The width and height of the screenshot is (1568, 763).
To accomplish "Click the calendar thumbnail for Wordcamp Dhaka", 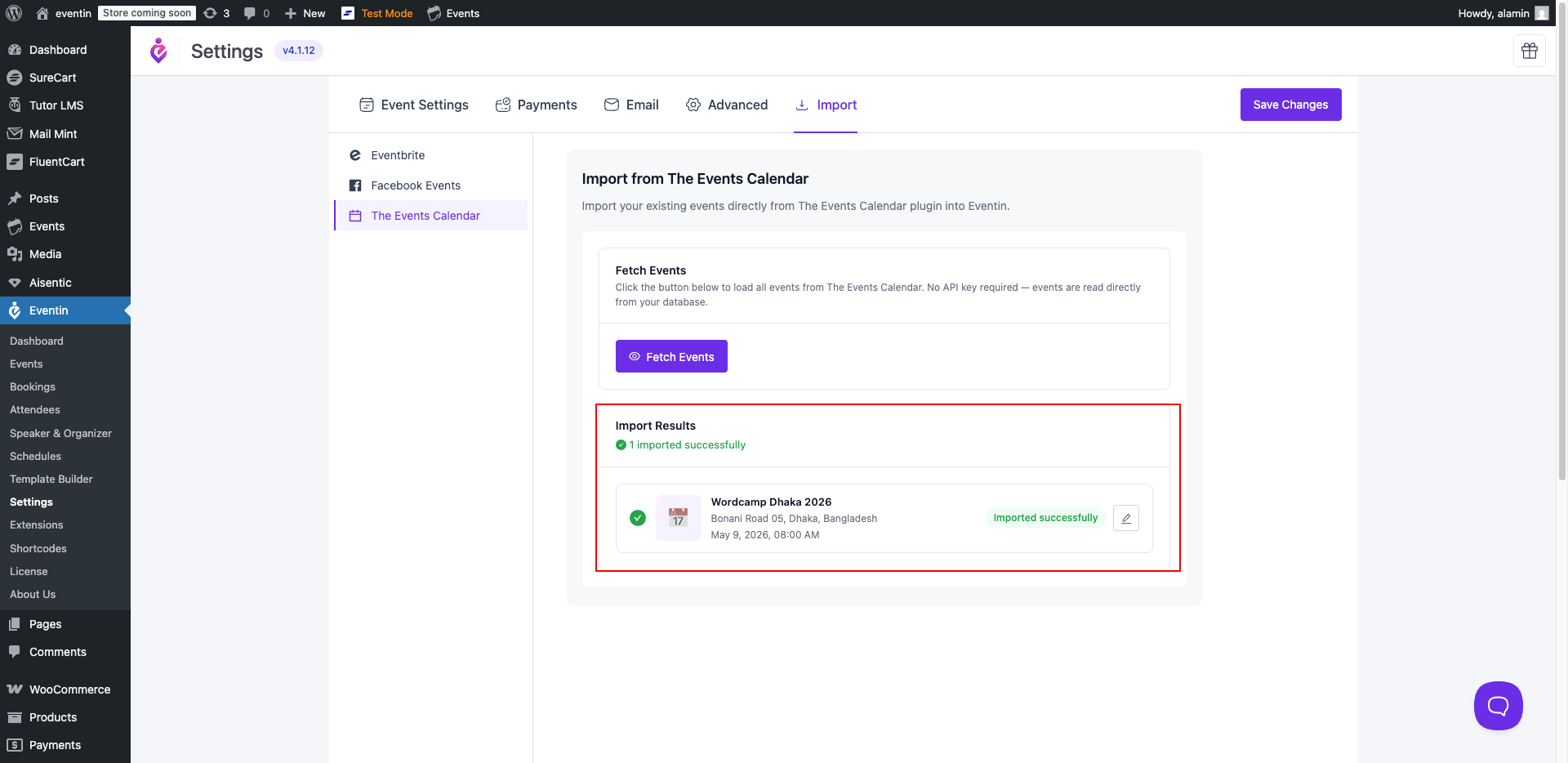I will (678, 518).
